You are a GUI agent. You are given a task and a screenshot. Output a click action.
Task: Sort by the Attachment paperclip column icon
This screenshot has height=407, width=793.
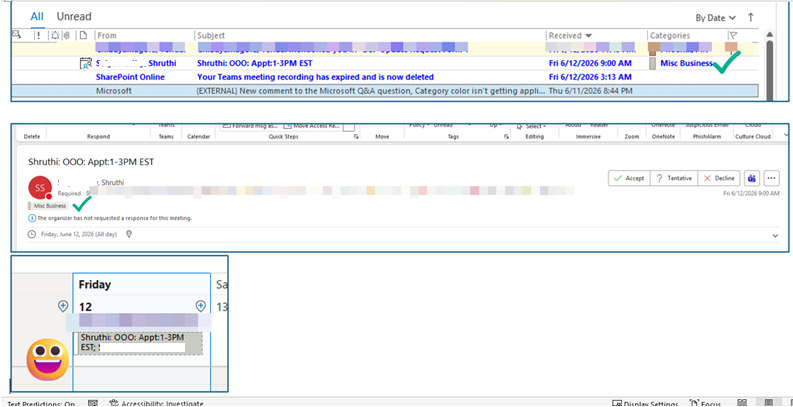(66, 35)
